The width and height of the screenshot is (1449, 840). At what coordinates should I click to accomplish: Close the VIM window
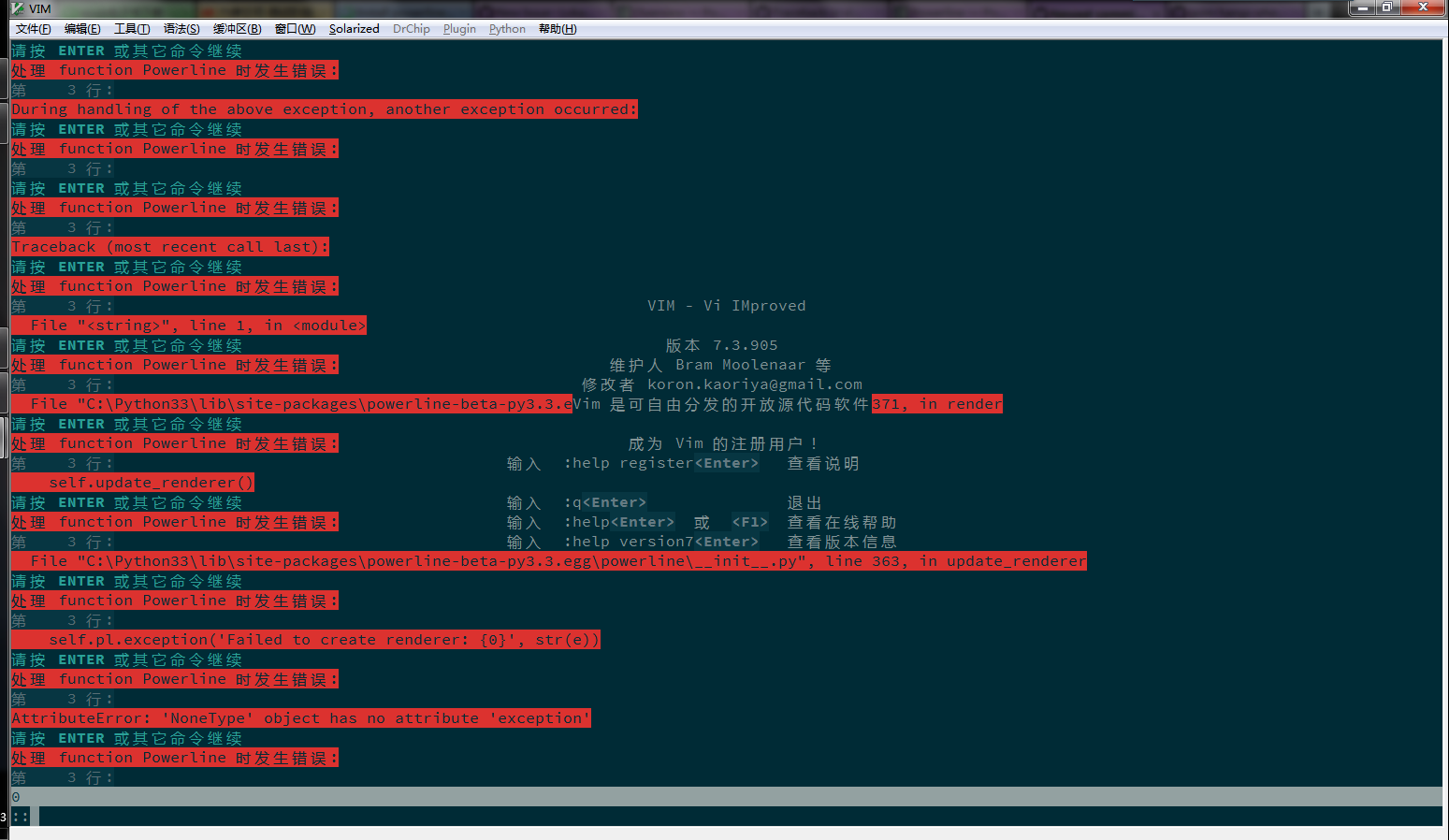coord(1423,7)
